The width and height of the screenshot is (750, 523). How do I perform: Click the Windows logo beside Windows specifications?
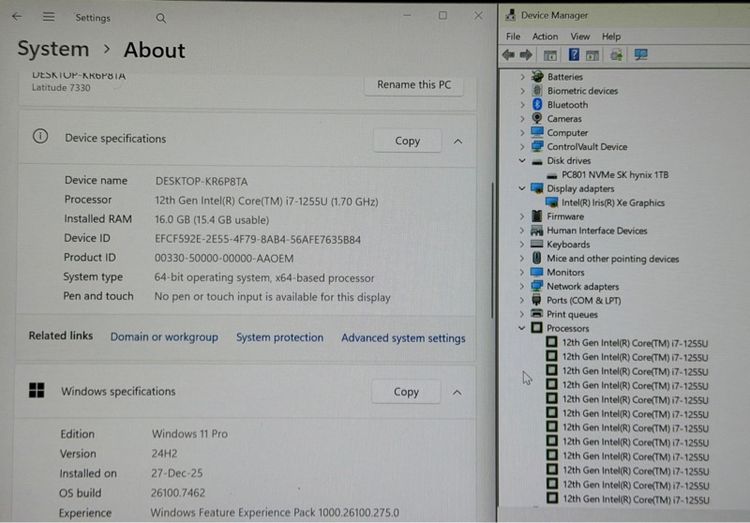pyautogui.click(x=36, y=390)
